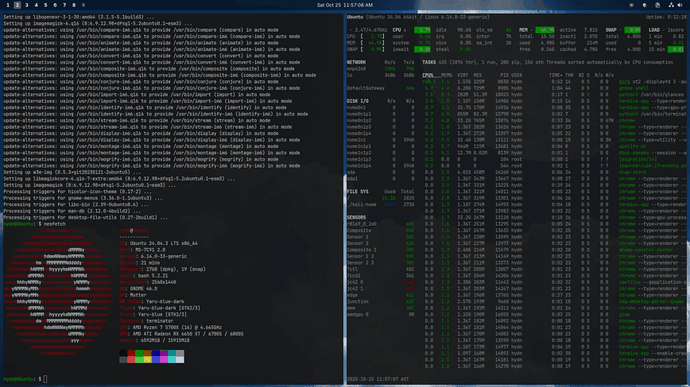Switch to workspace 1
Image resolution: width=690 pixels, height=387 pixels.
point(8,5)
